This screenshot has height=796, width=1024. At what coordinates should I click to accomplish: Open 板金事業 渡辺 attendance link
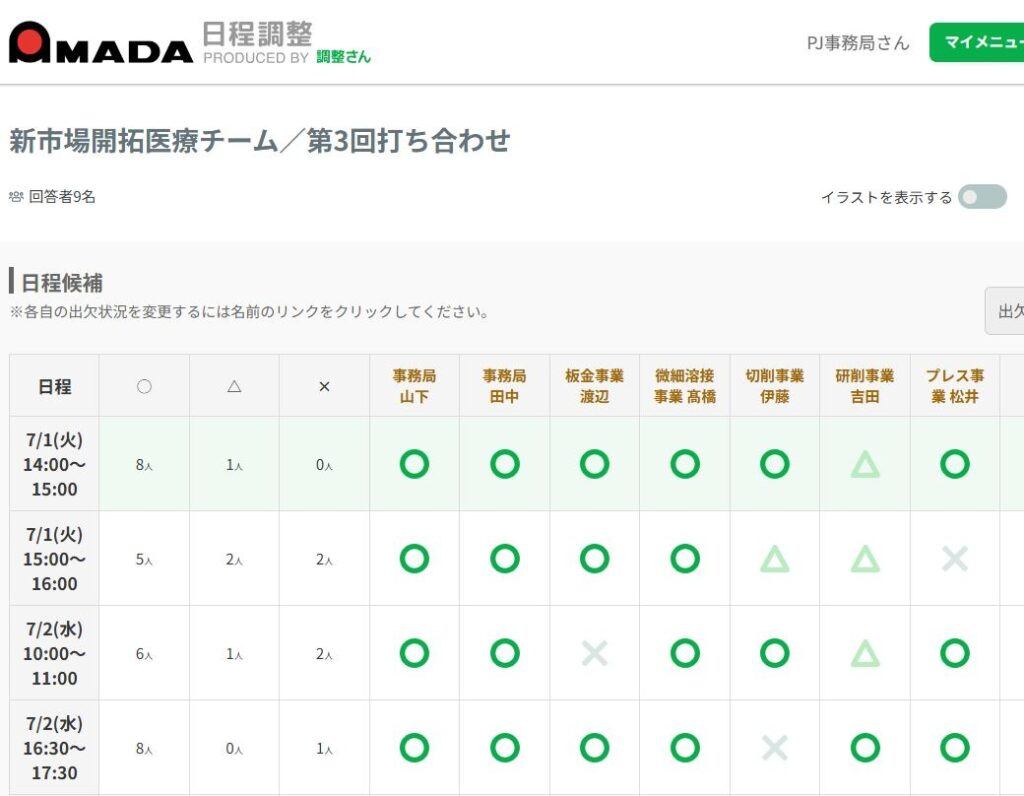pos(594,386)
